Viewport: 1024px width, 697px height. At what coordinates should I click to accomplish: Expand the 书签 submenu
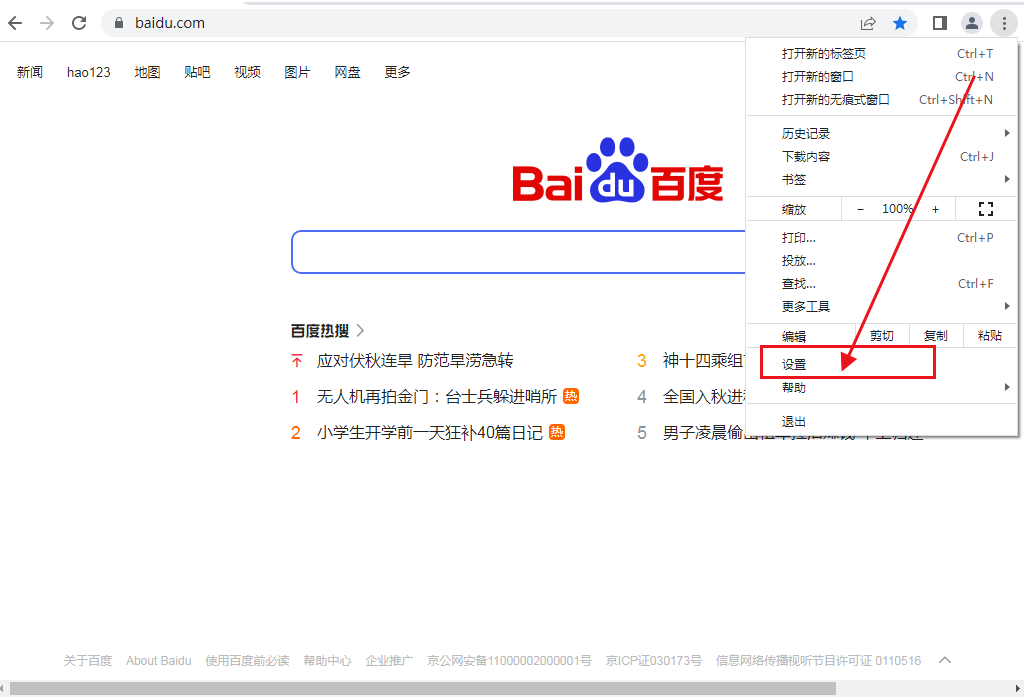[x=882, y=179]
